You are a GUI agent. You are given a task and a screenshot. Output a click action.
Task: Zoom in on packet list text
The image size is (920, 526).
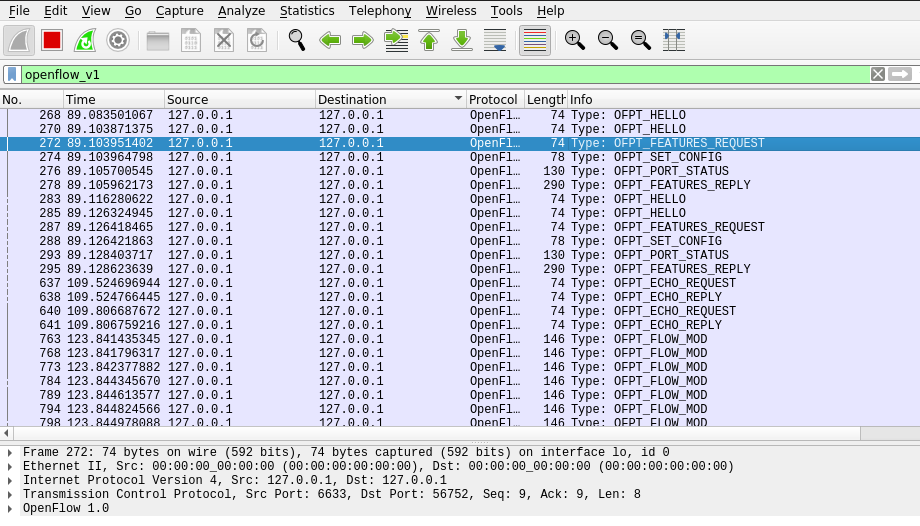[575, 40]
